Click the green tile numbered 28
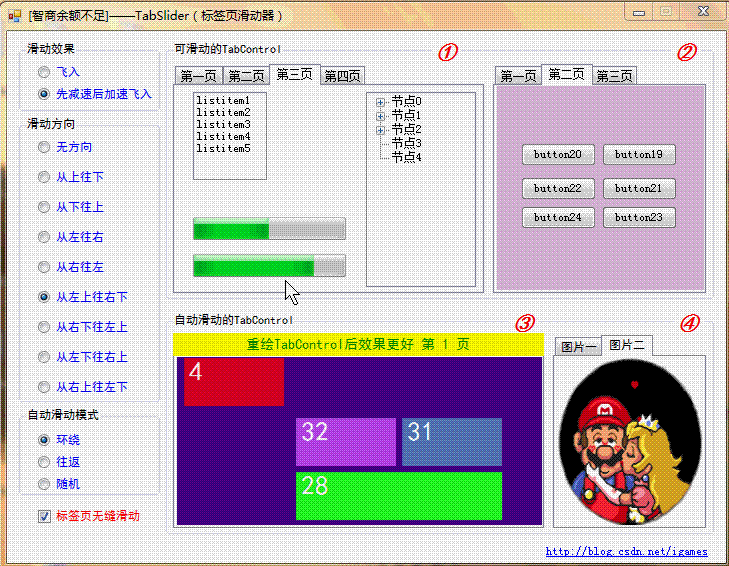 399,496
